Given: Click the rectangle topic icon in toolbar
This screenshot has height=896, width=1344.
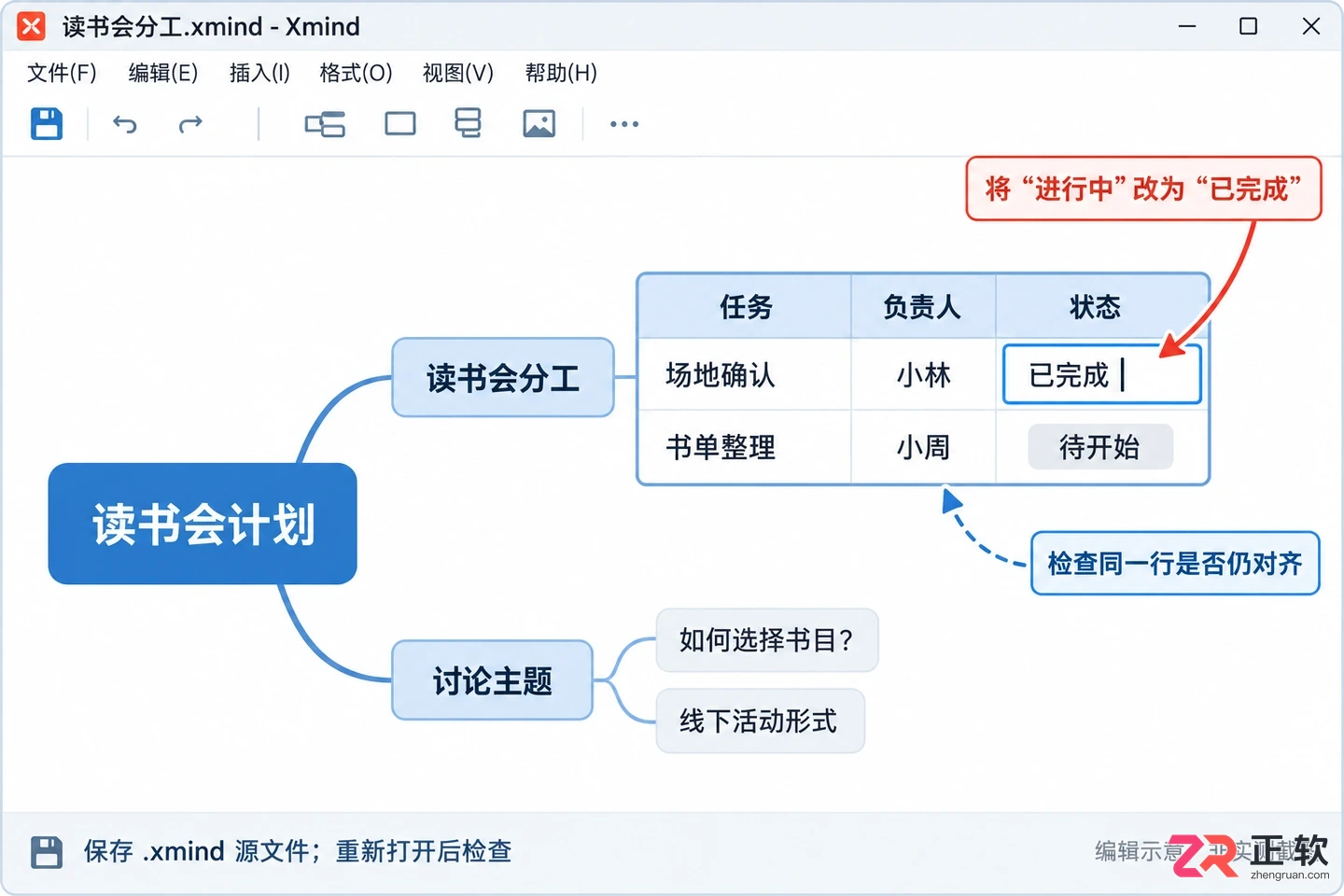Looking at the screenshot, I should pyautogui.click(x=400, y=123).
